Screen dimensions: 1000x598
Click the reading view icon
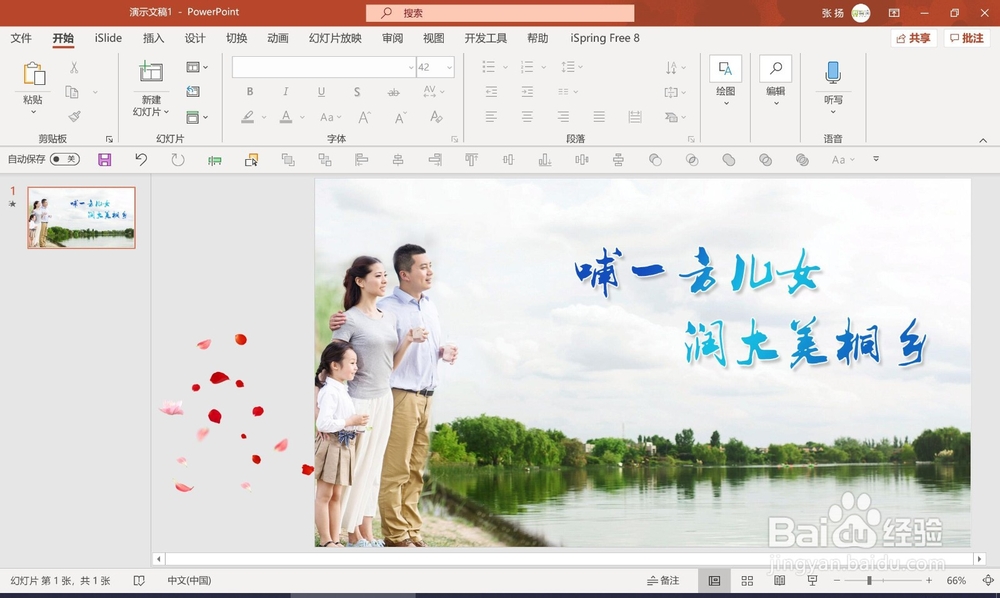779,580
